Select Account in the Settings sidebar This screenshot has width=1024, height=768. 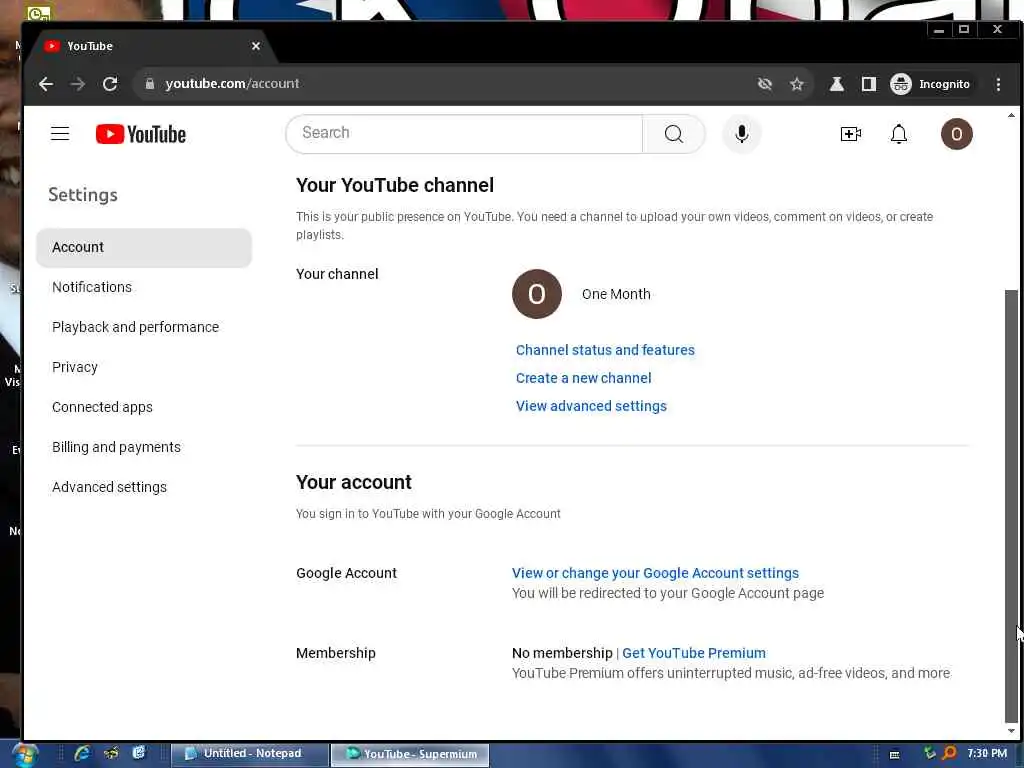click(144, 248)
